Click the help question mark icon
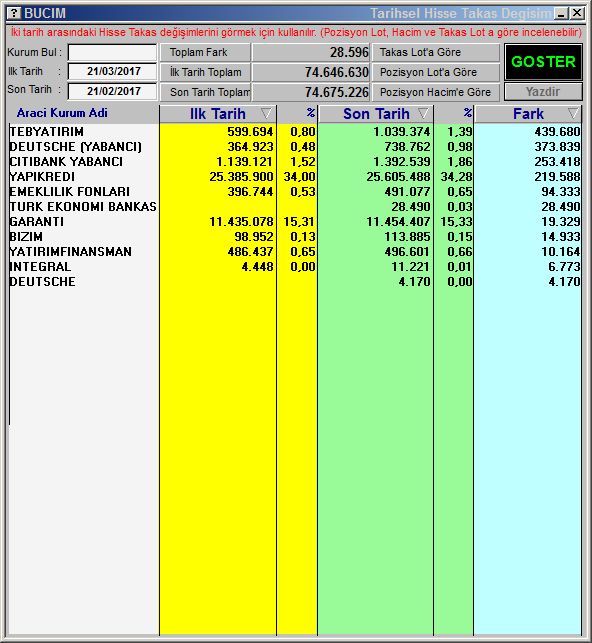The height and width of the screenshot is (643, 592). click(x=14, y=13)
